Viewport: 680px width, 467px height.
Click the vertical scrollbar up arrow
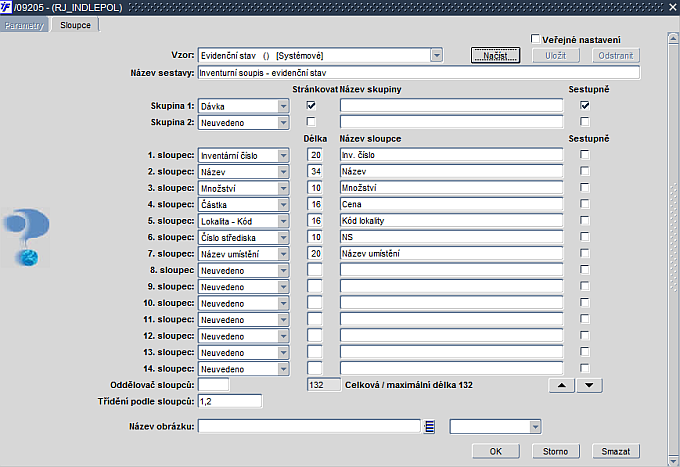click(673, 39)
